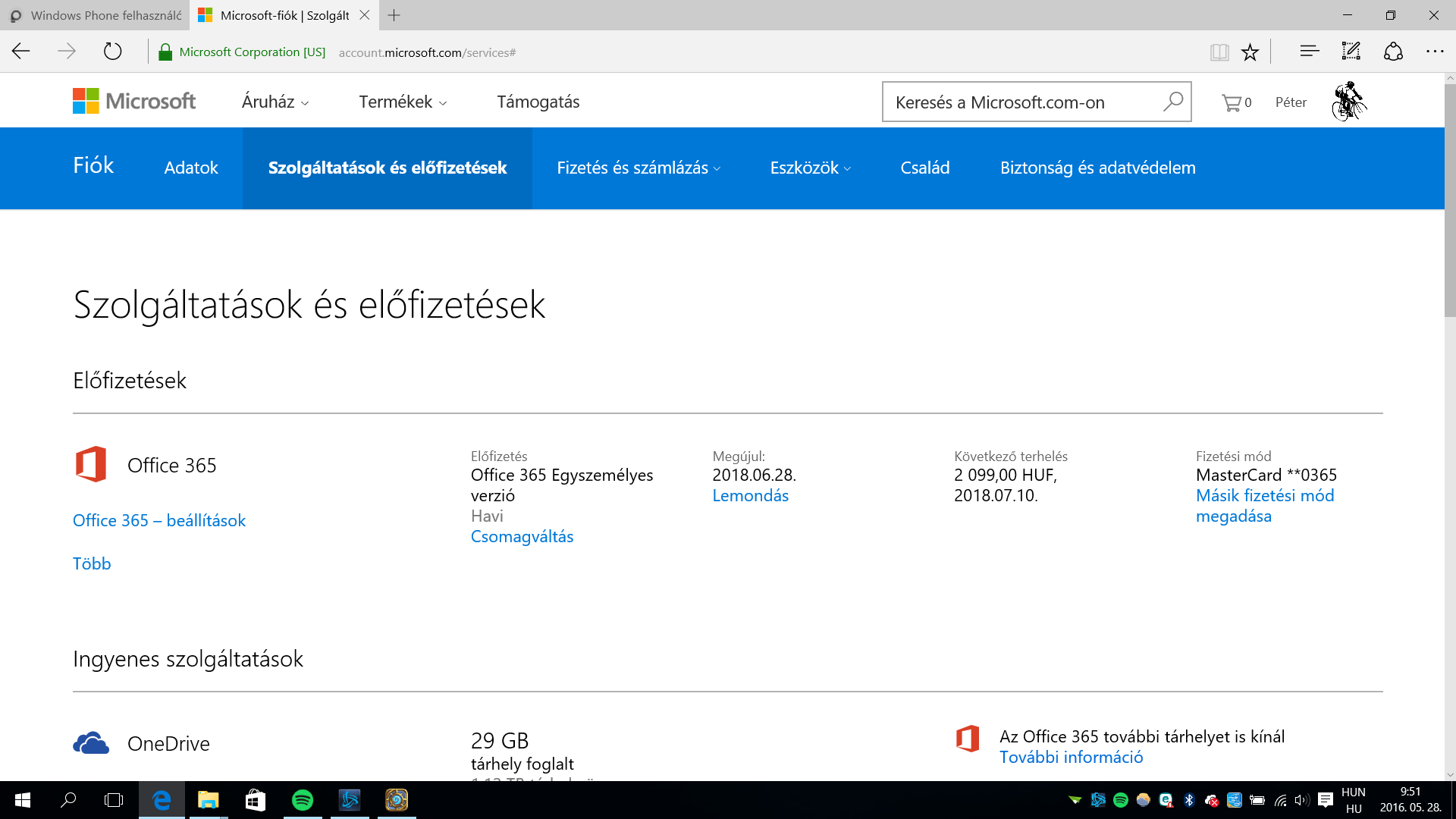Open További információ link
This screenshot has height=819, width=1456.
[x=1071, y=757]
